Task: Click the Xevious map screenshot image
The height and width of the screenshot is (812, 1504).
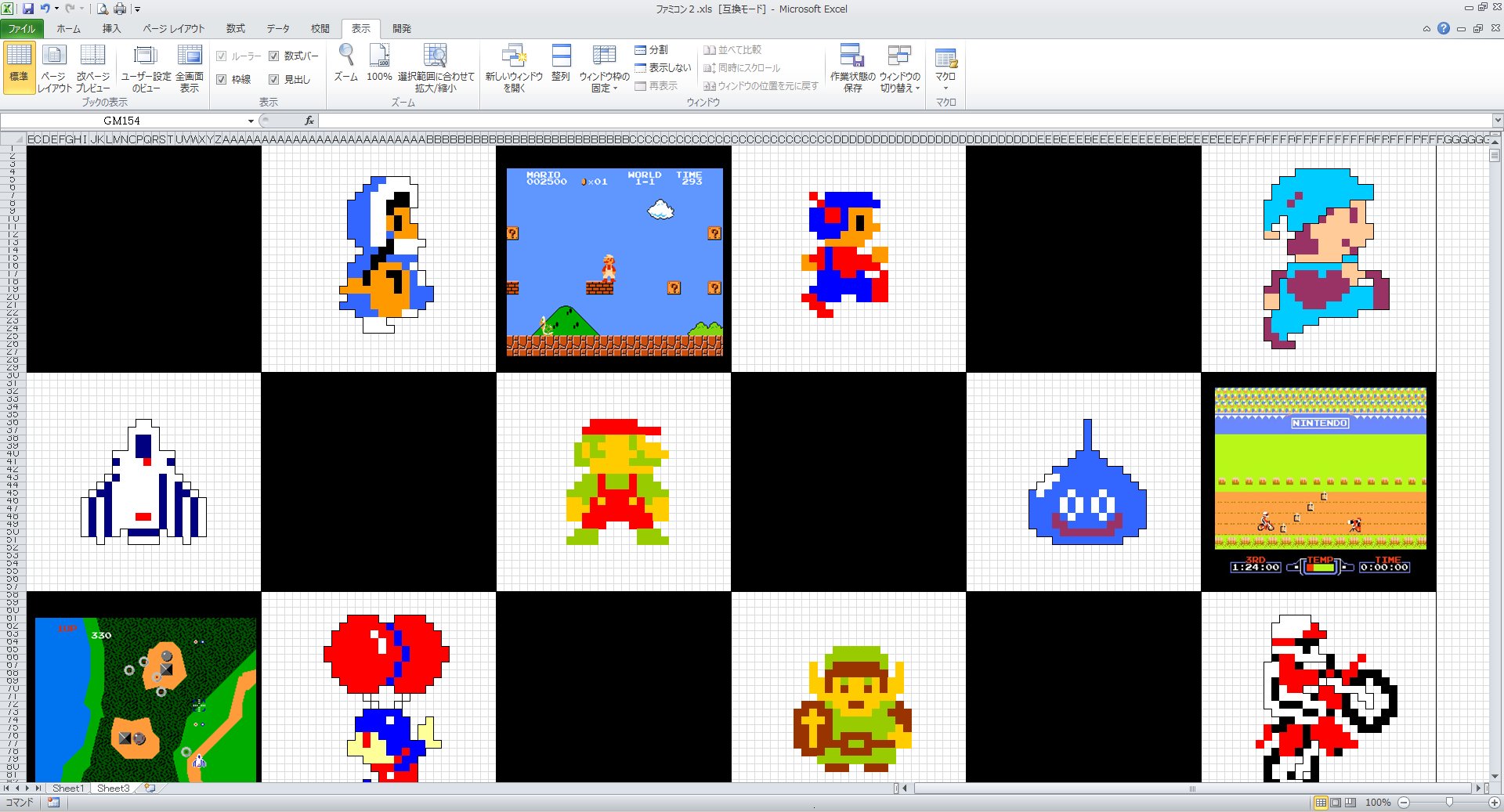Action: [x=146, y=700]
